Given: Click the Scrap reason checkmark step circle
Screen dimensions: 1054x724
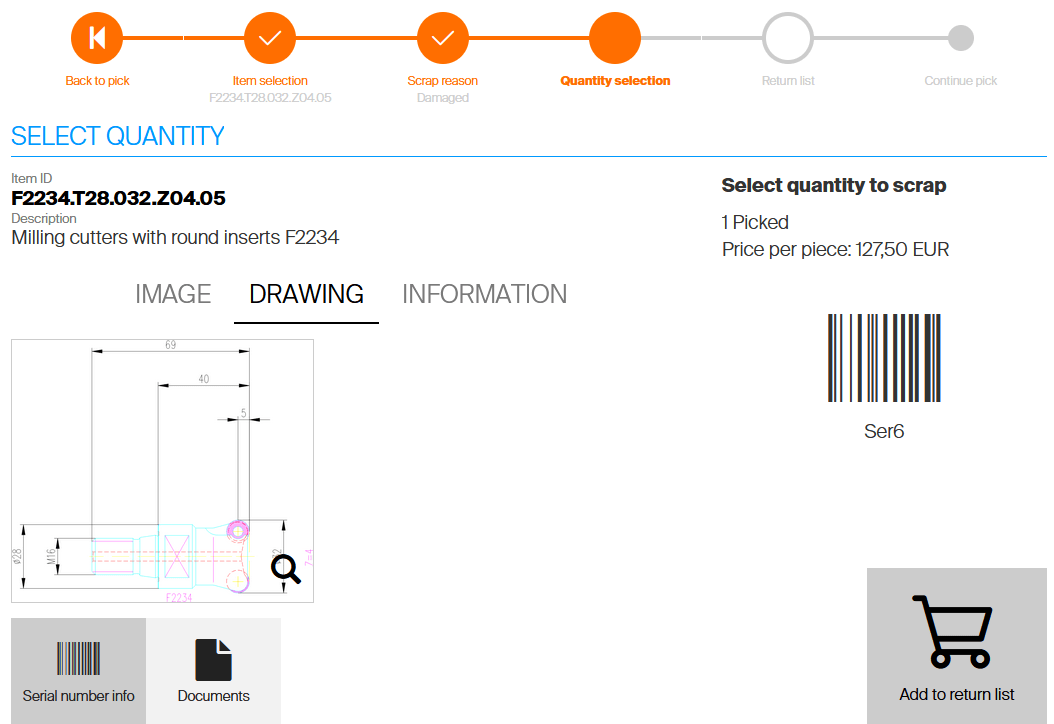Looking at the screenshot, I should (x=443, y=39).
